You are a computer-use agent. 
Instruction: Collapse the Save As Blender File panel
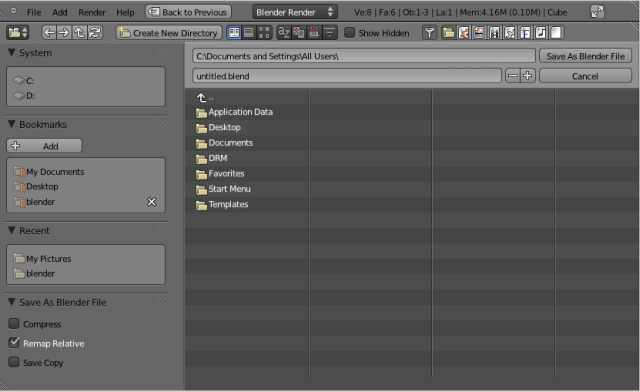tap(11, 302)
